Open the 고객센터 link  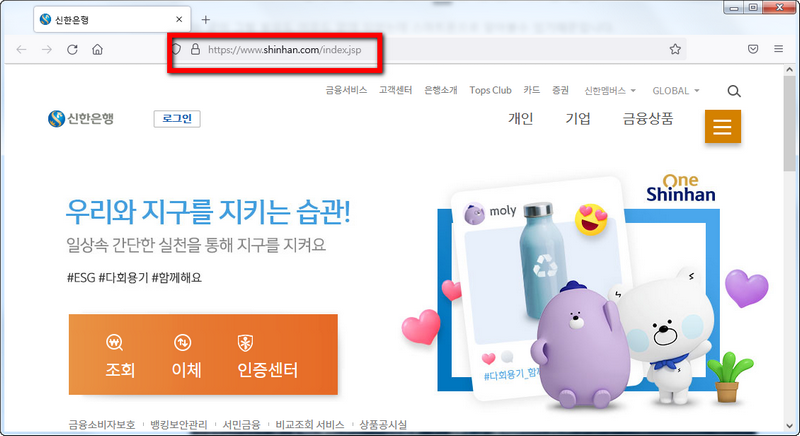pyautogui.click(x=395, y=90)
